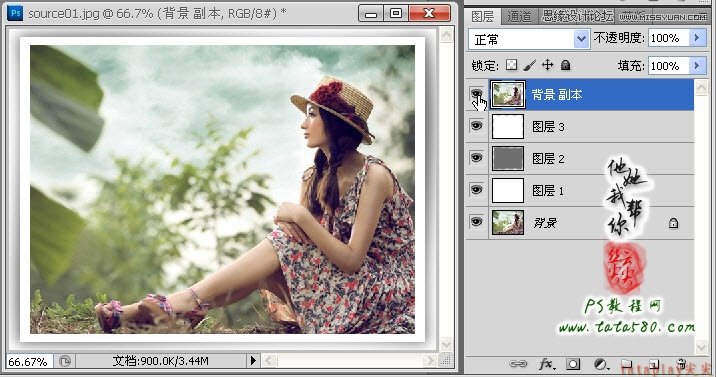
Task: Select layer named 图层 3
Action: [x=548, y=126]
